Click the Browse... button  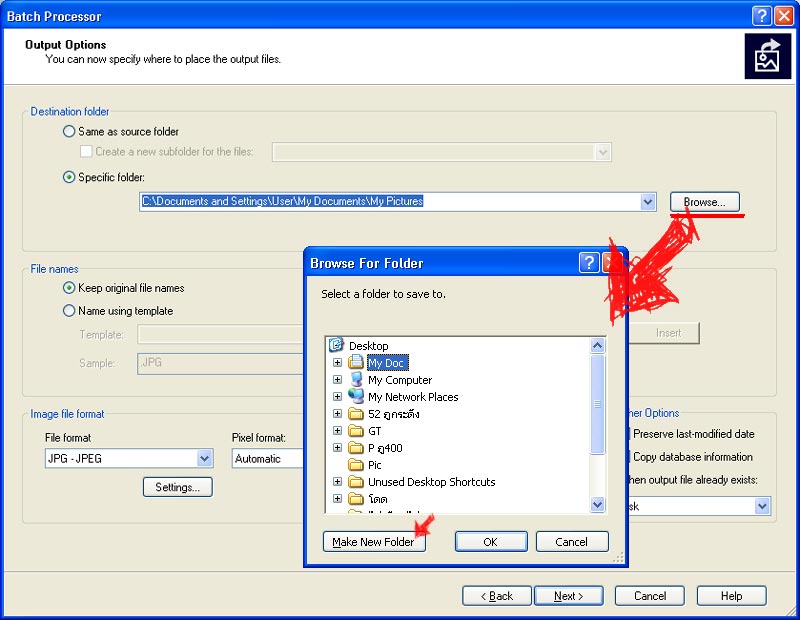[705, 202]
